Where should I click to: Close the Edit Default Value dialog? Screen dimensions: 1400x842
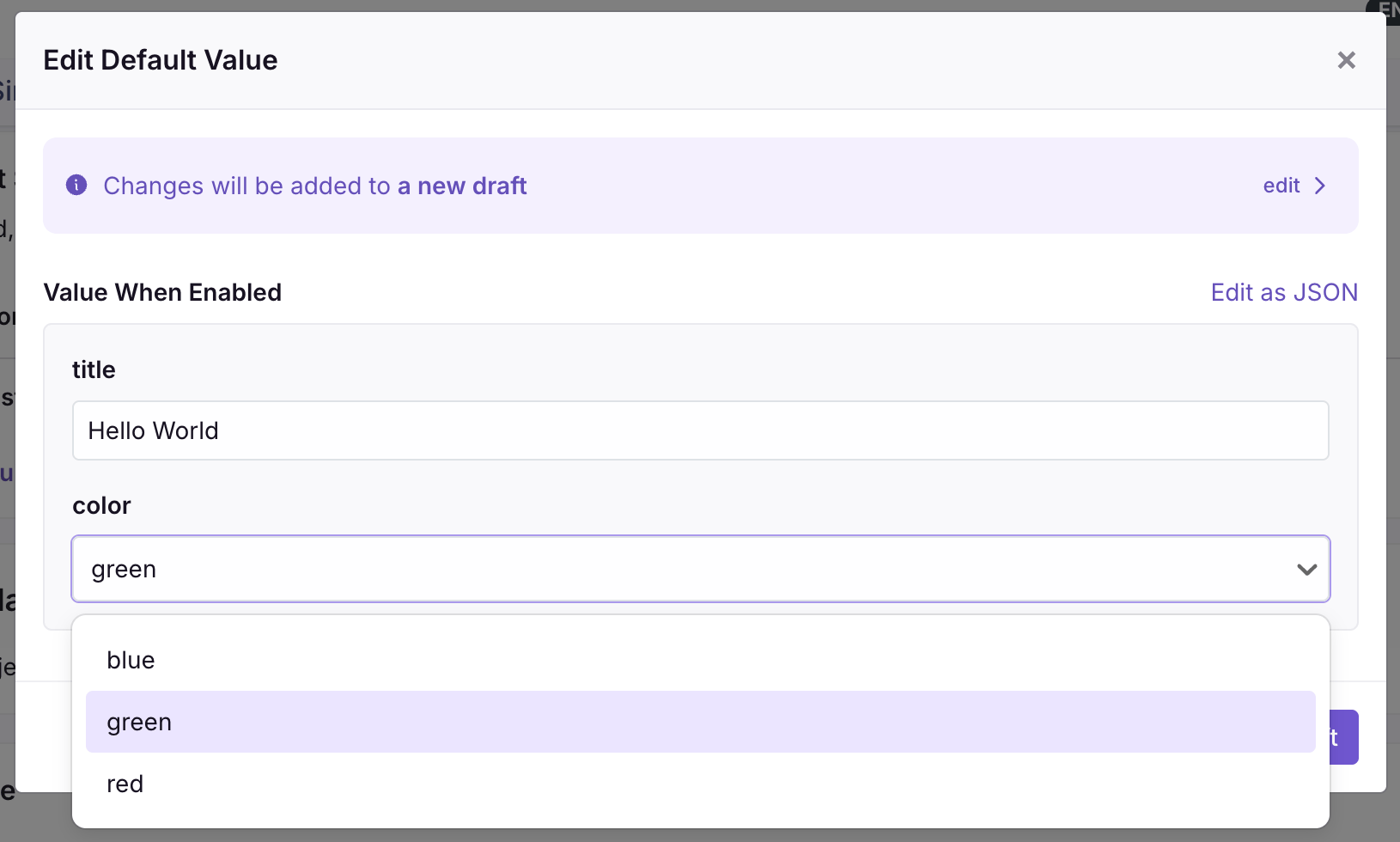(1346, 60)
